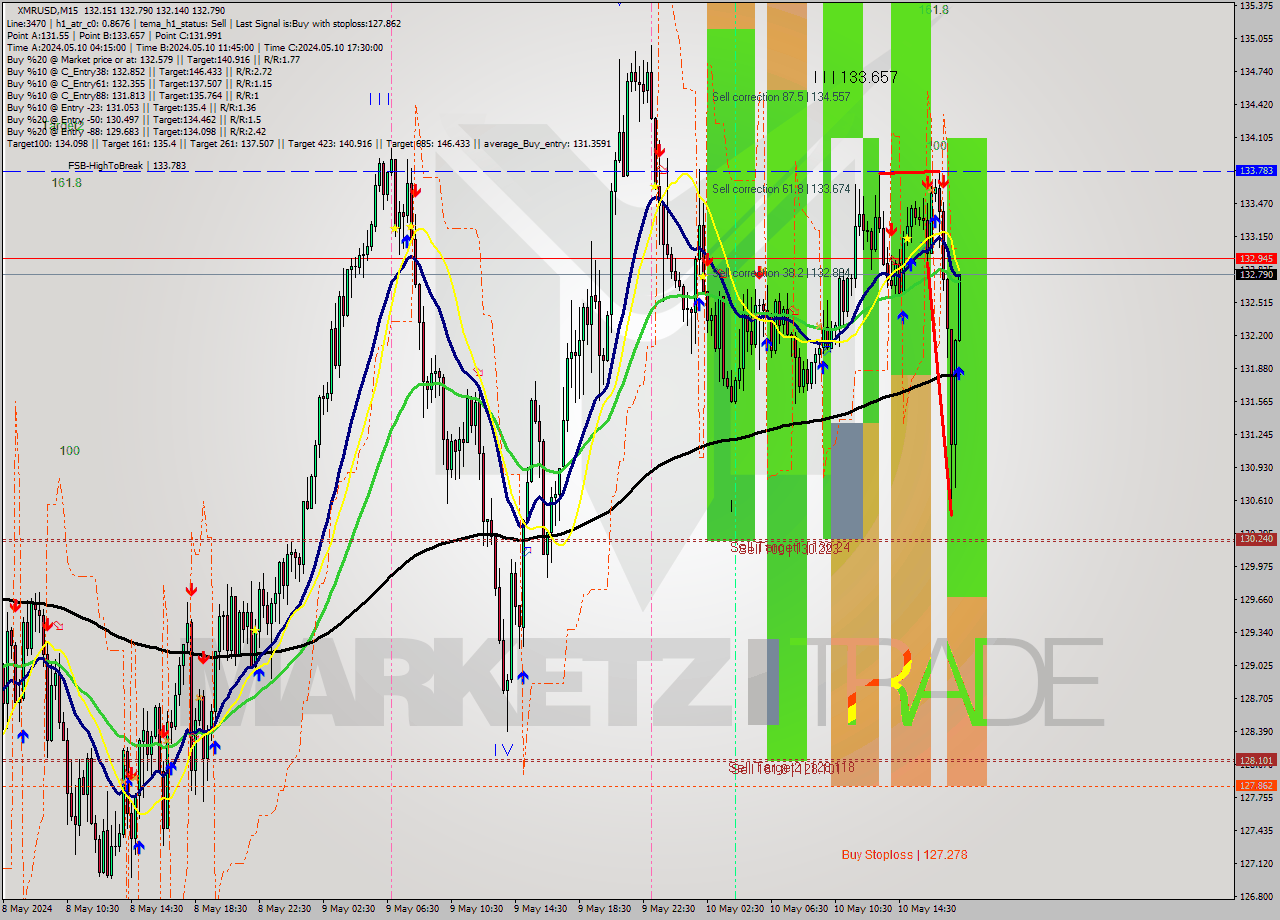Click the green 100 Fibonacci level label
1280x920 pixels.
coord(69,451)
